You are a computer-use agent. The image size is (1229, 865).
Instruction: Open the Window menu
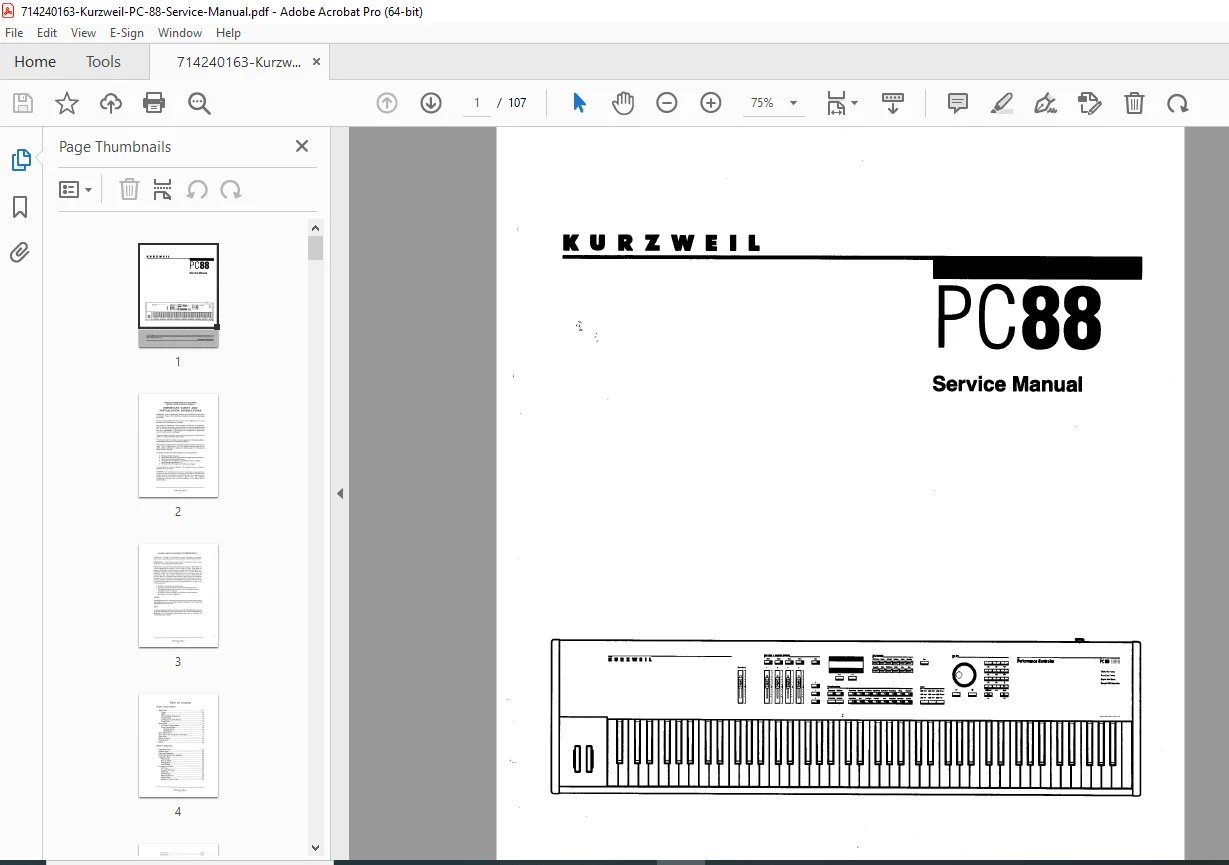(x=181, y=33)
